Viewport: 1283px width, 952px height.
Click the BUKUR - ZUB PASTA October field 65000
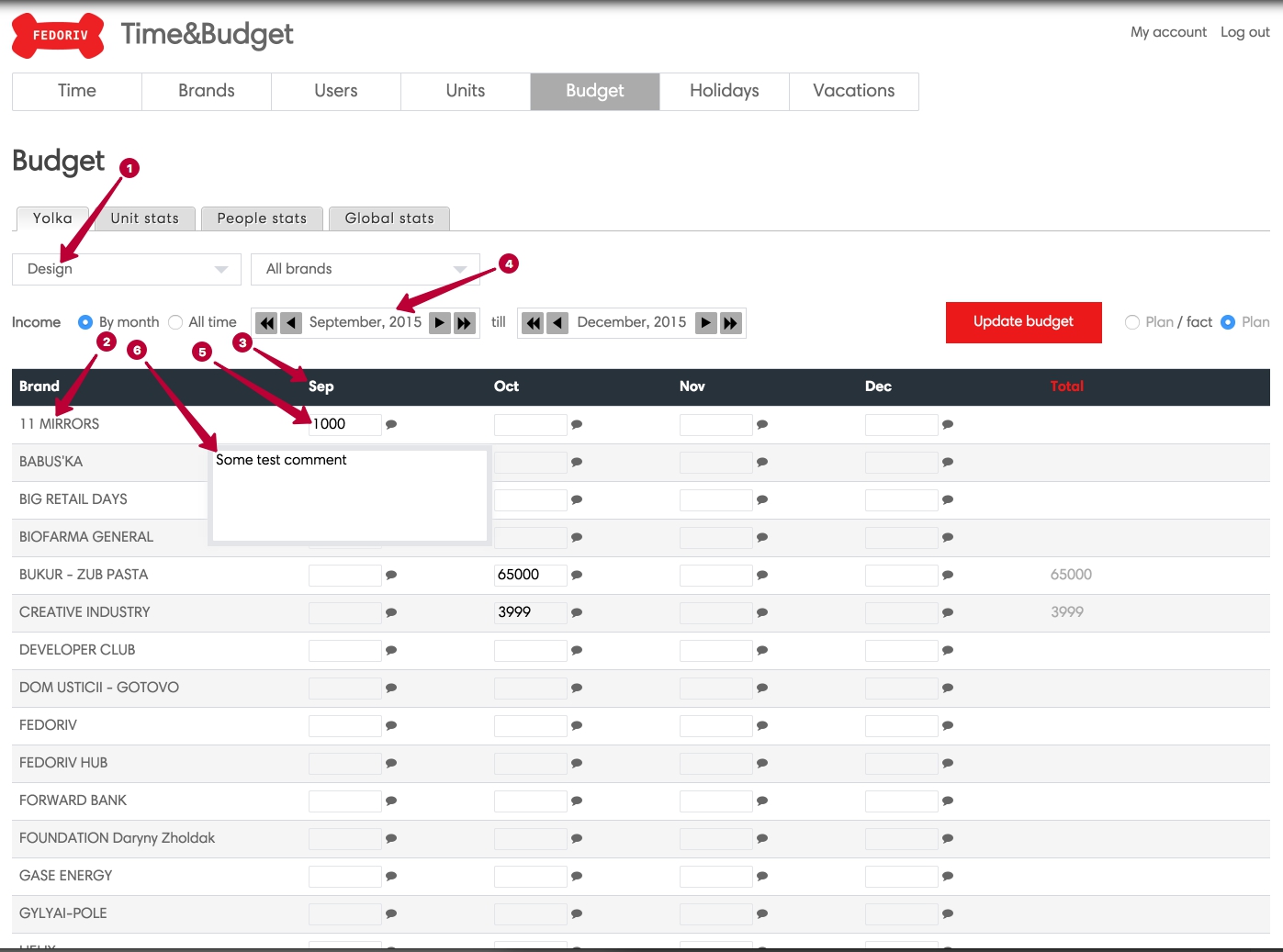pyautogui.click(x=531, y=575)
